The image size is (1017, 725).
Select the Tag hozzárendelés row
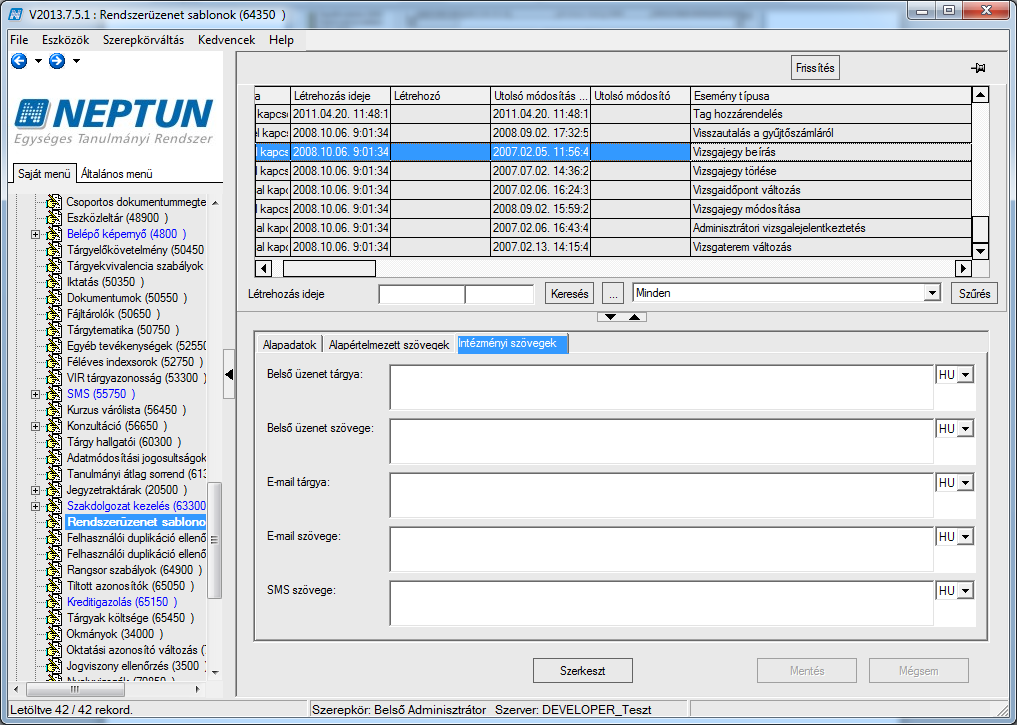click(614, 114)
